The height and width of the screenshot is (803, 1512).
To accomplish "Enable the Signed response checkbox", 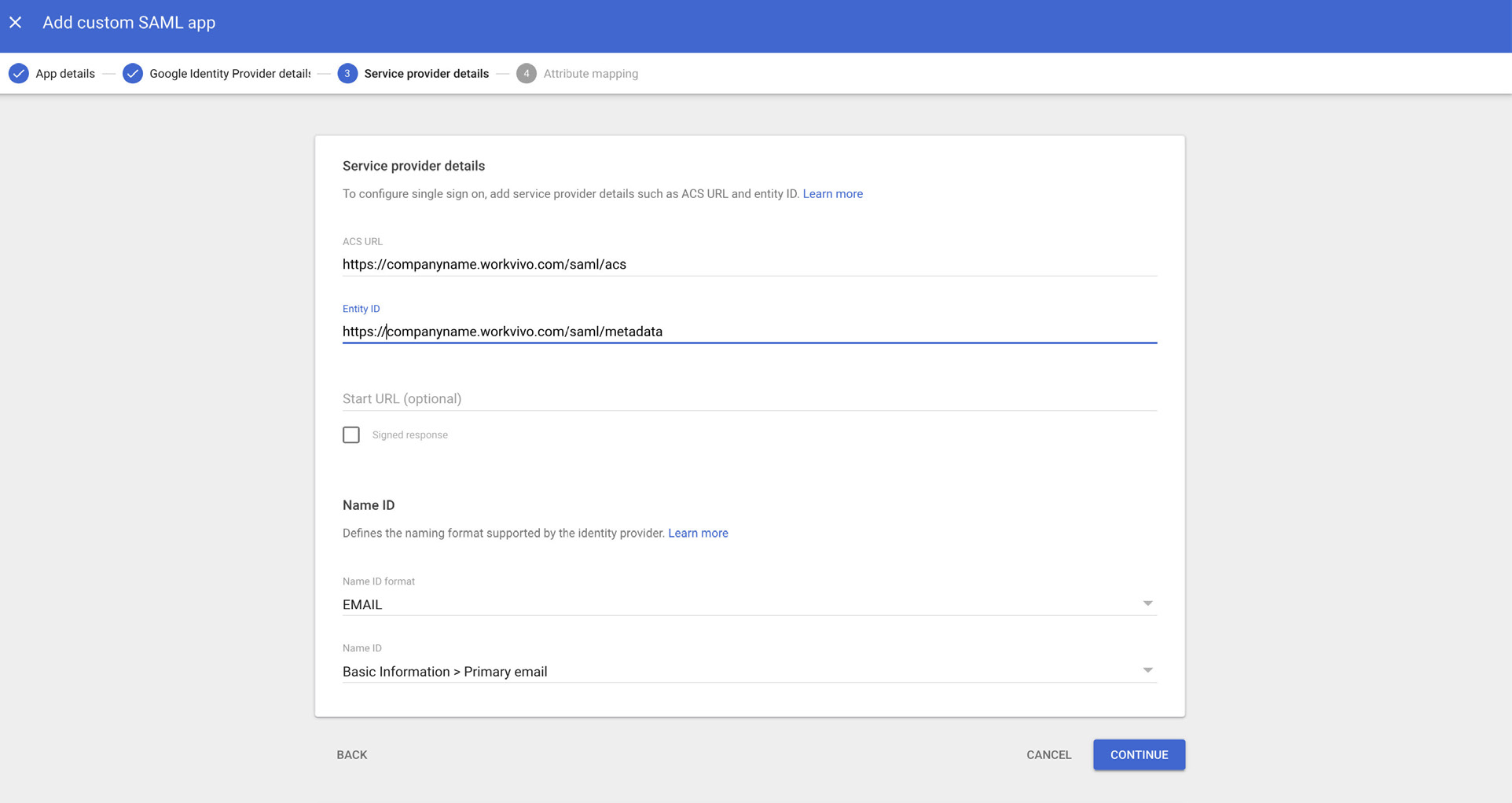I will (x=351, y=435).
